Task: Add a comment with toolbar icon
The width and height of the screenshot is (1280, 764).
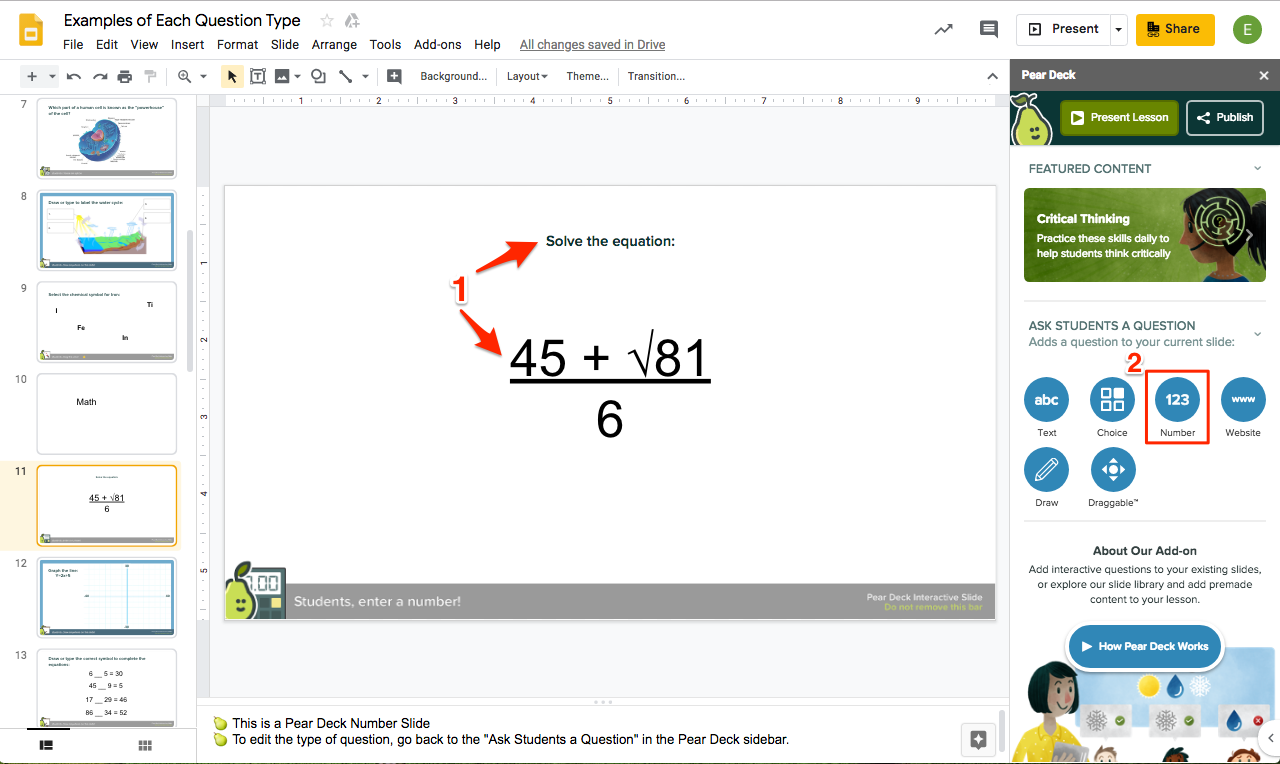Action: pos(394,76)
